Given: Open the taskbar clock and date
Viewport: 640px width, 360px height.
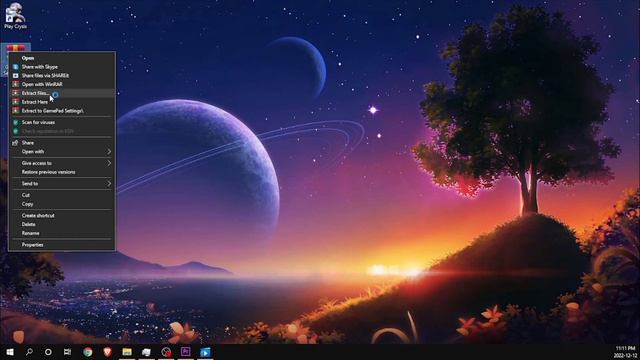Looking at the screenshot, I should pos(626,352).
